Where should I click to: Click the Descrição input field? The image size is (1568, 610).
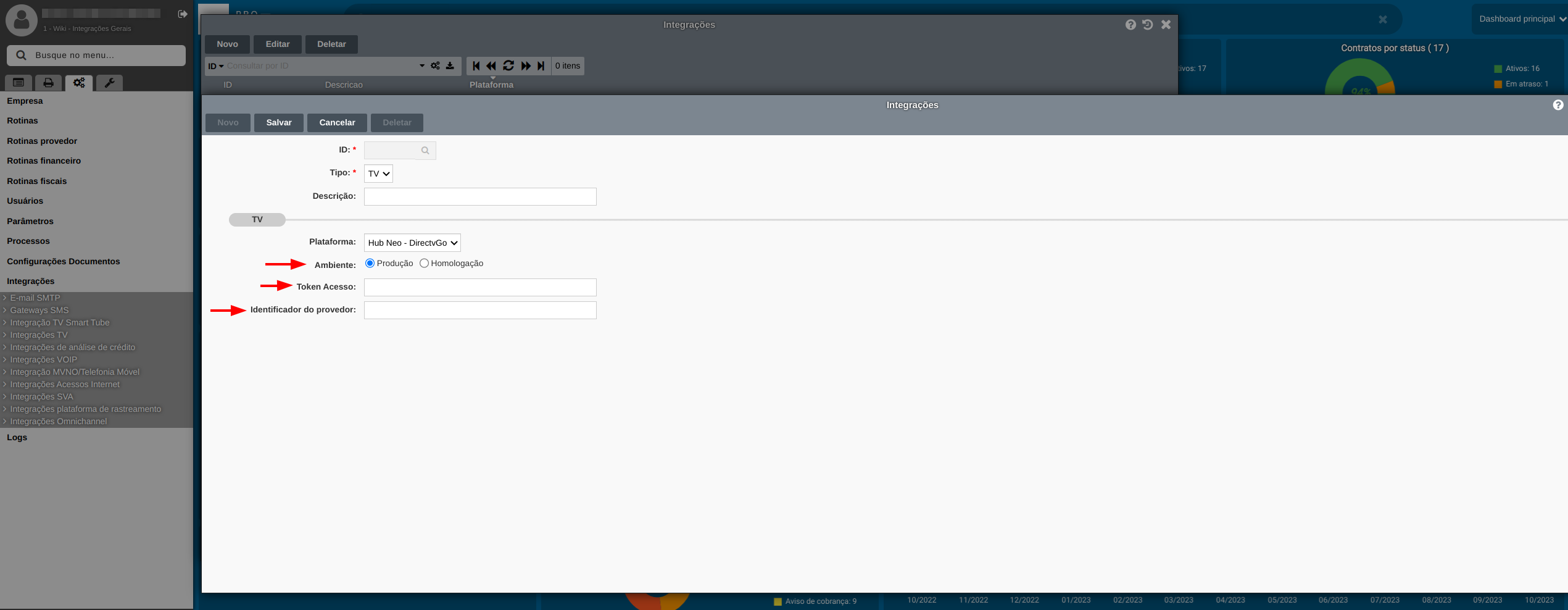click(x=480, y=196)
